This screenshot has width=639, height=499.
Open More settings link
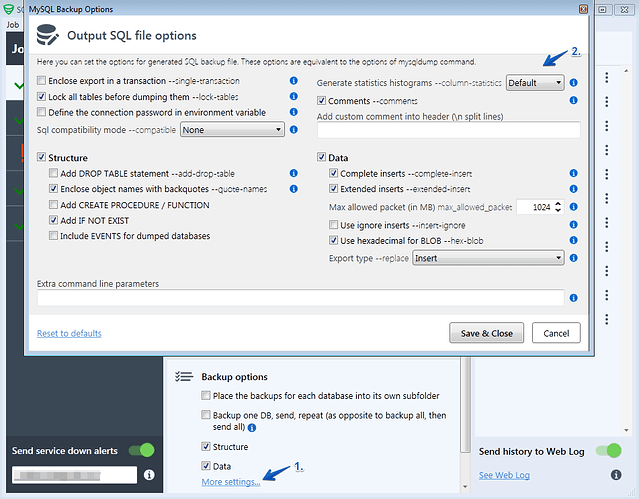click(x=231, y=482)
